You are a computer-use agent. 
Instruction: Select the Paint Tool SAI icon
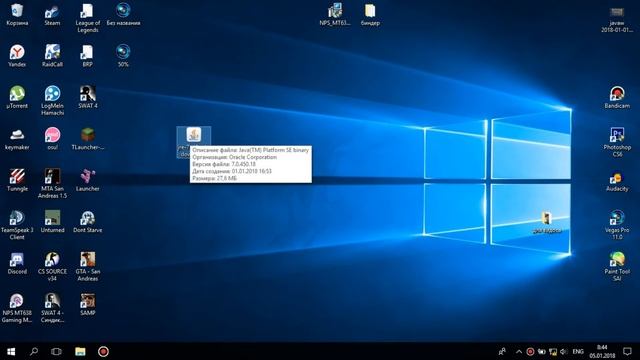click(617, 267)
